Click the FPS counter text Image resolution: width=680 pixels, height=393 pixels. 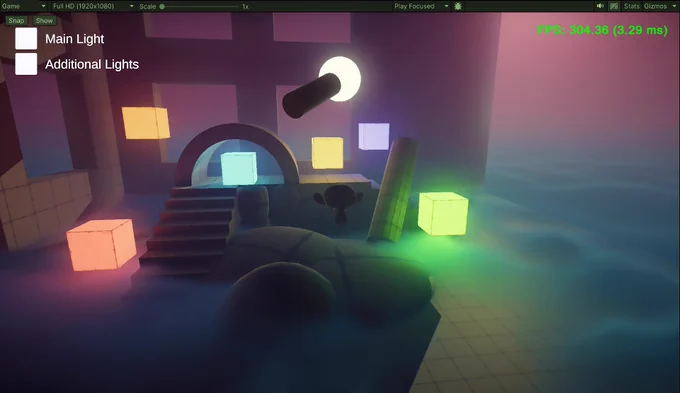pos(602,30)
